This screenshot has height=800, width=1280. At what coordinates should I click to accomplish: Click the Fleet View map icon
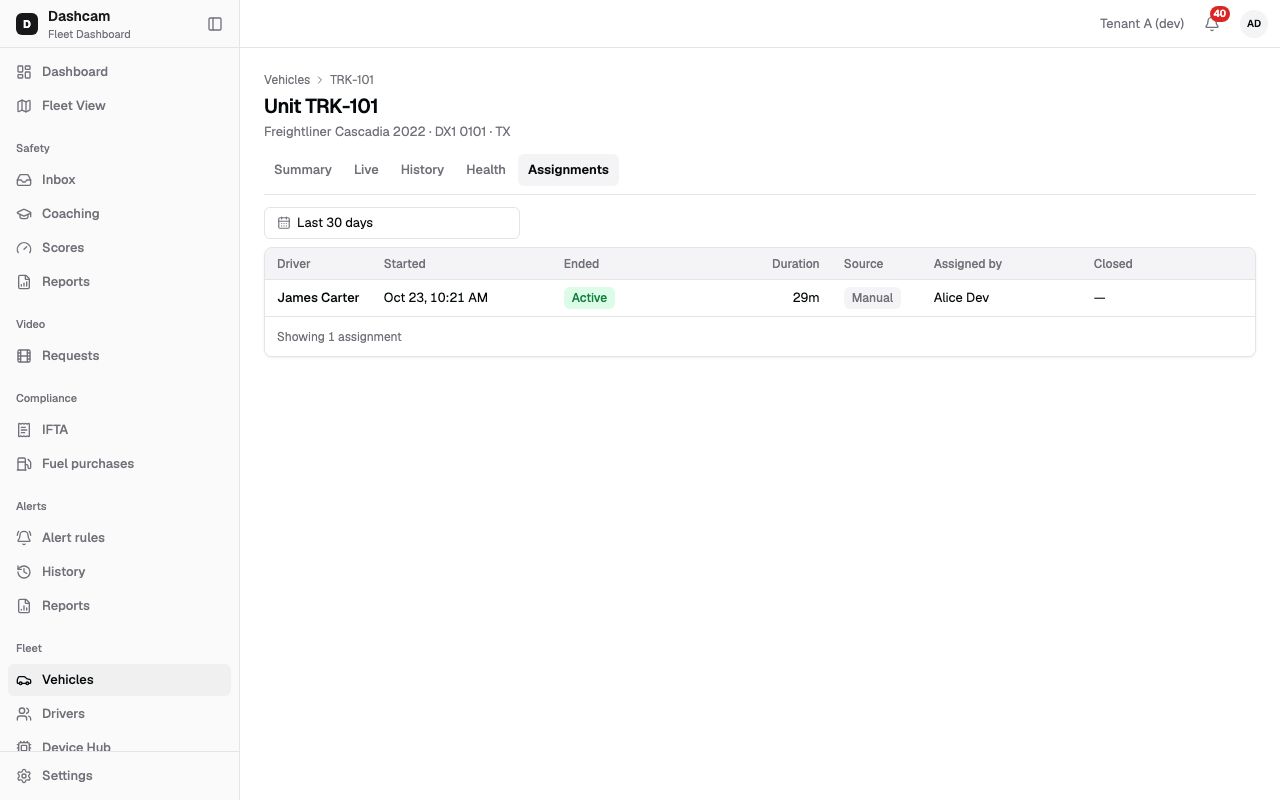click(x=24, y=106)
